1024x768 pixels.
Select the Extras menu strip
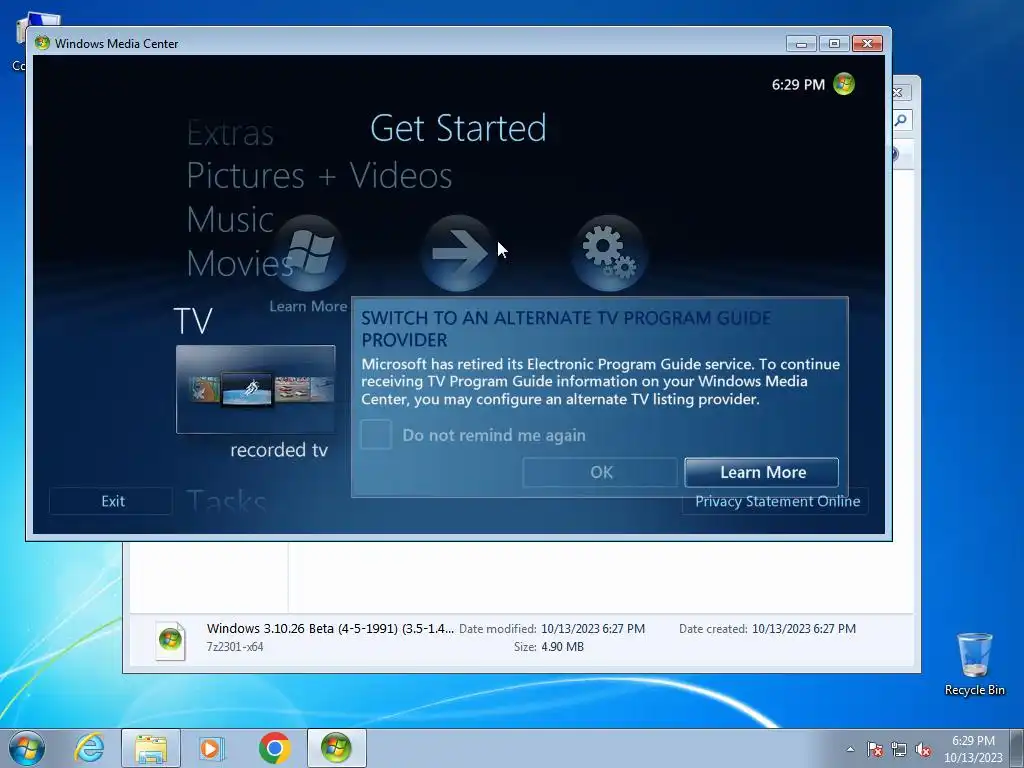pos(230,134)
